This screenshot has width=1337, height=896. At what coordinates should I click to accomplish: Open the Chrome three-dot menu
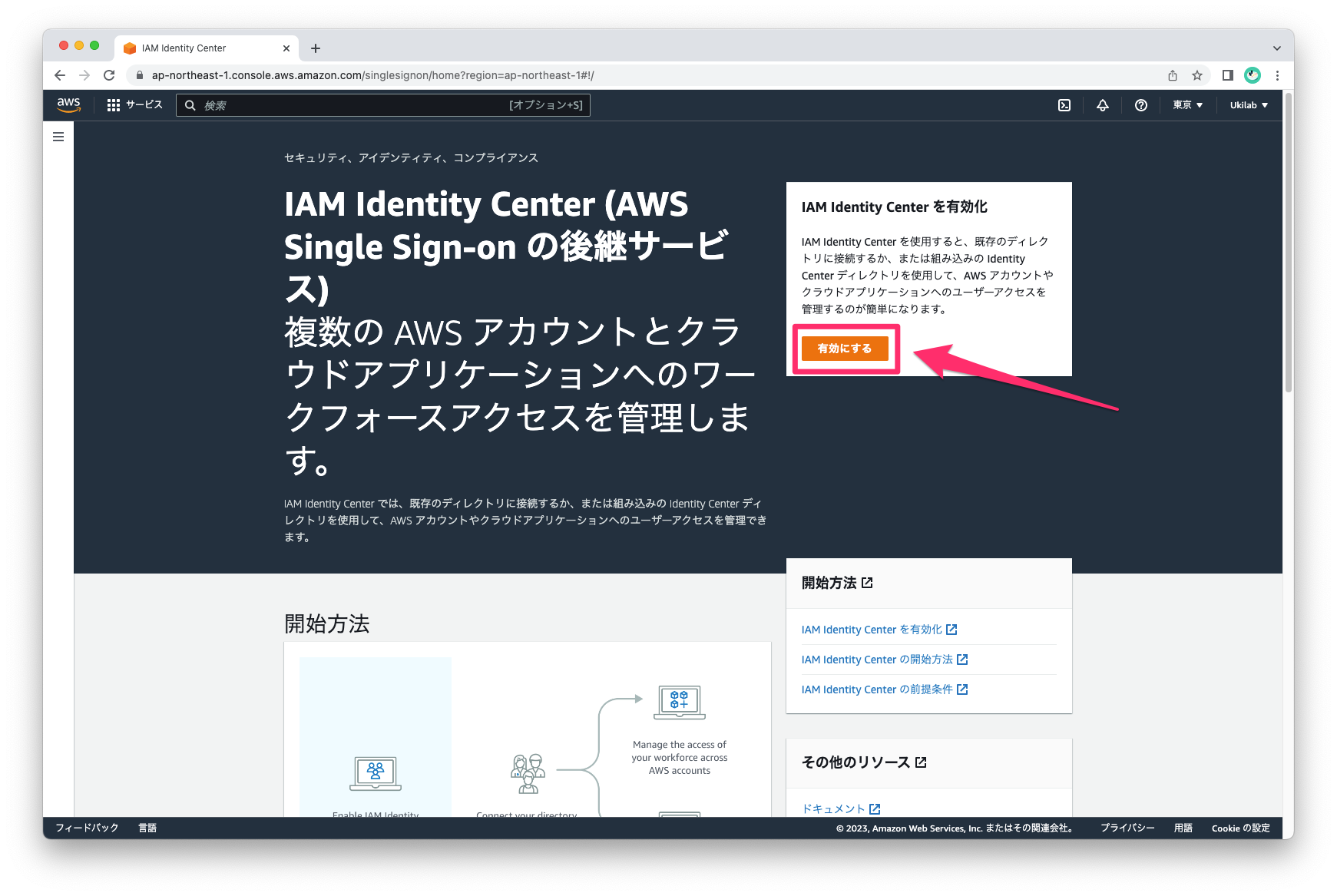pos(1277,75)
